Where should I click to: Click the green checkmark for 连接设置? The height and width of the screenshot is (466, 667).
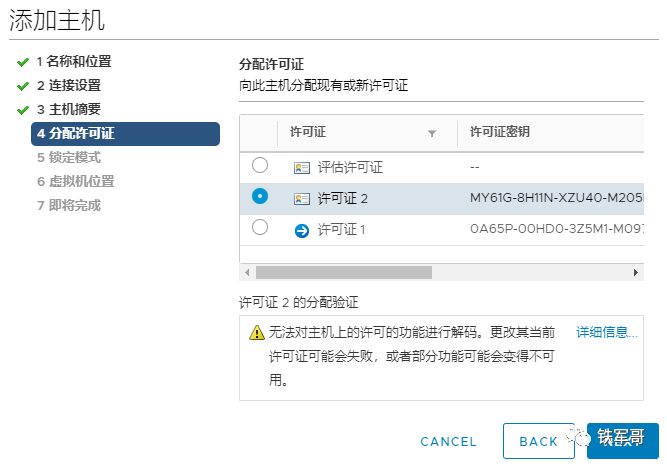click(23, 86)
